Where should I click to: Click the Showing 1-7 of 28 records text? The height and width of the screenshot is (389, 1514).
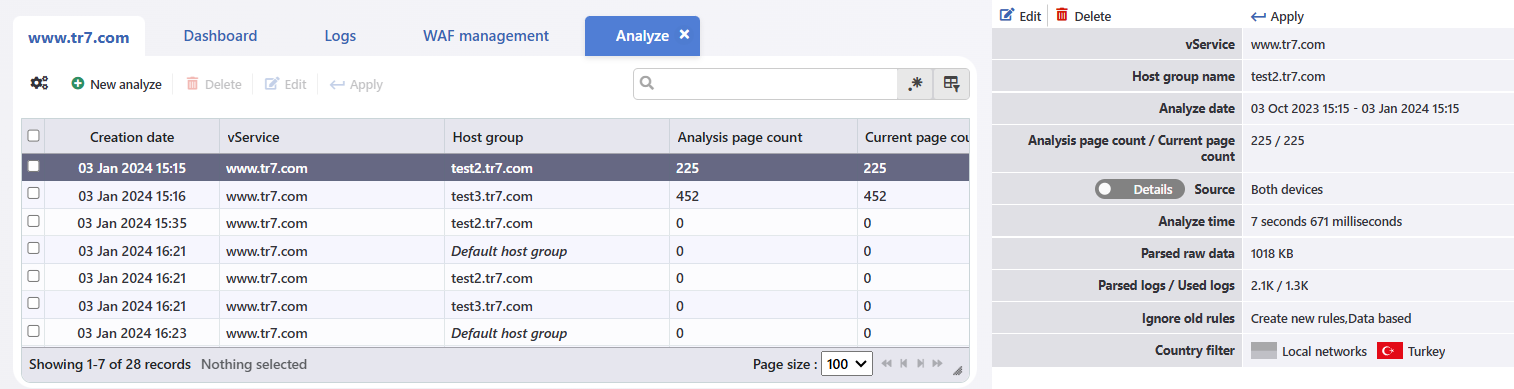(x=111, y=364)
